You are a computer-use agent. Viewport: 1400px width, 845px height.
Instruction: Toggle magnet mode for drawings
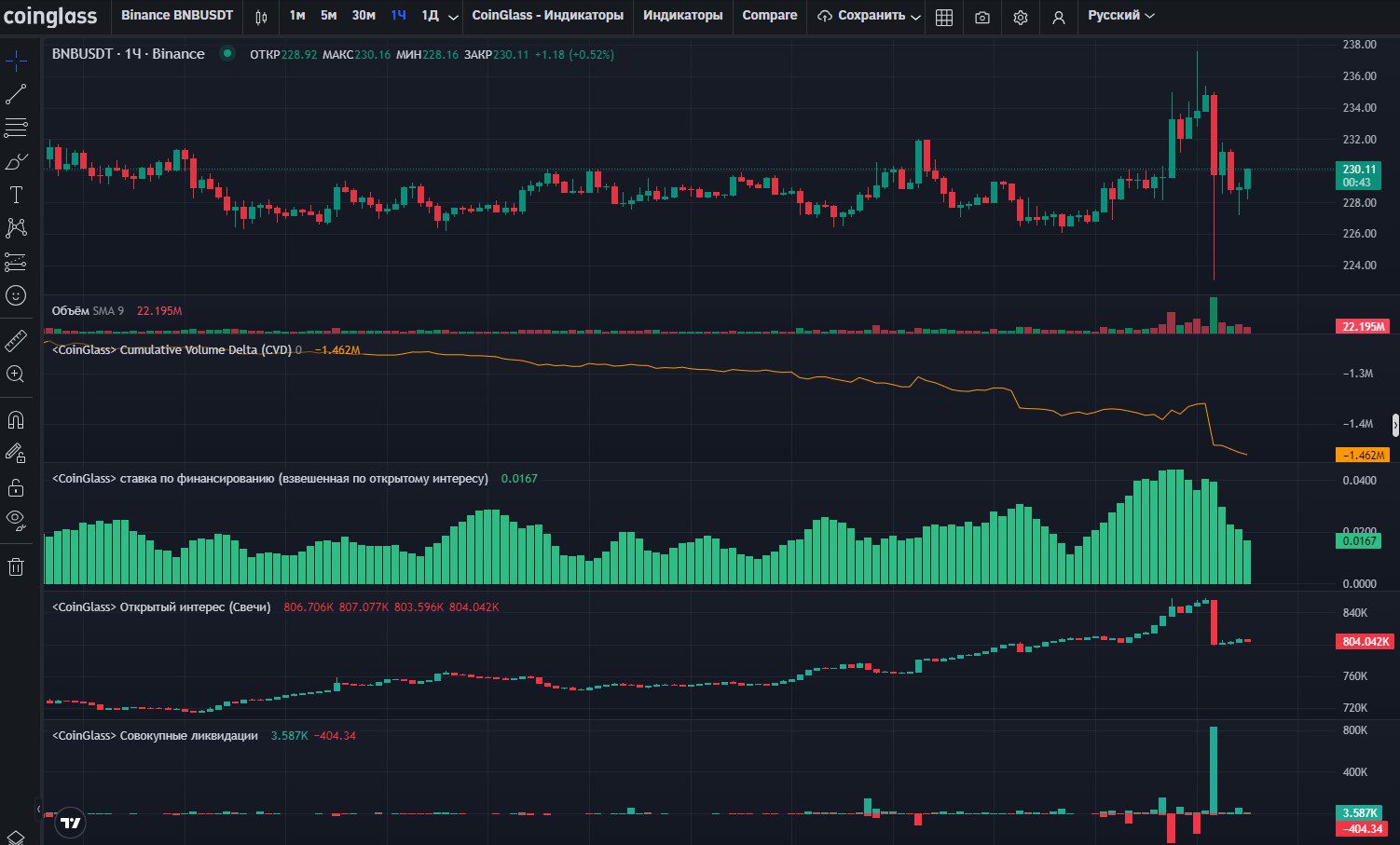pyautogui.click(x=16, y=420)
